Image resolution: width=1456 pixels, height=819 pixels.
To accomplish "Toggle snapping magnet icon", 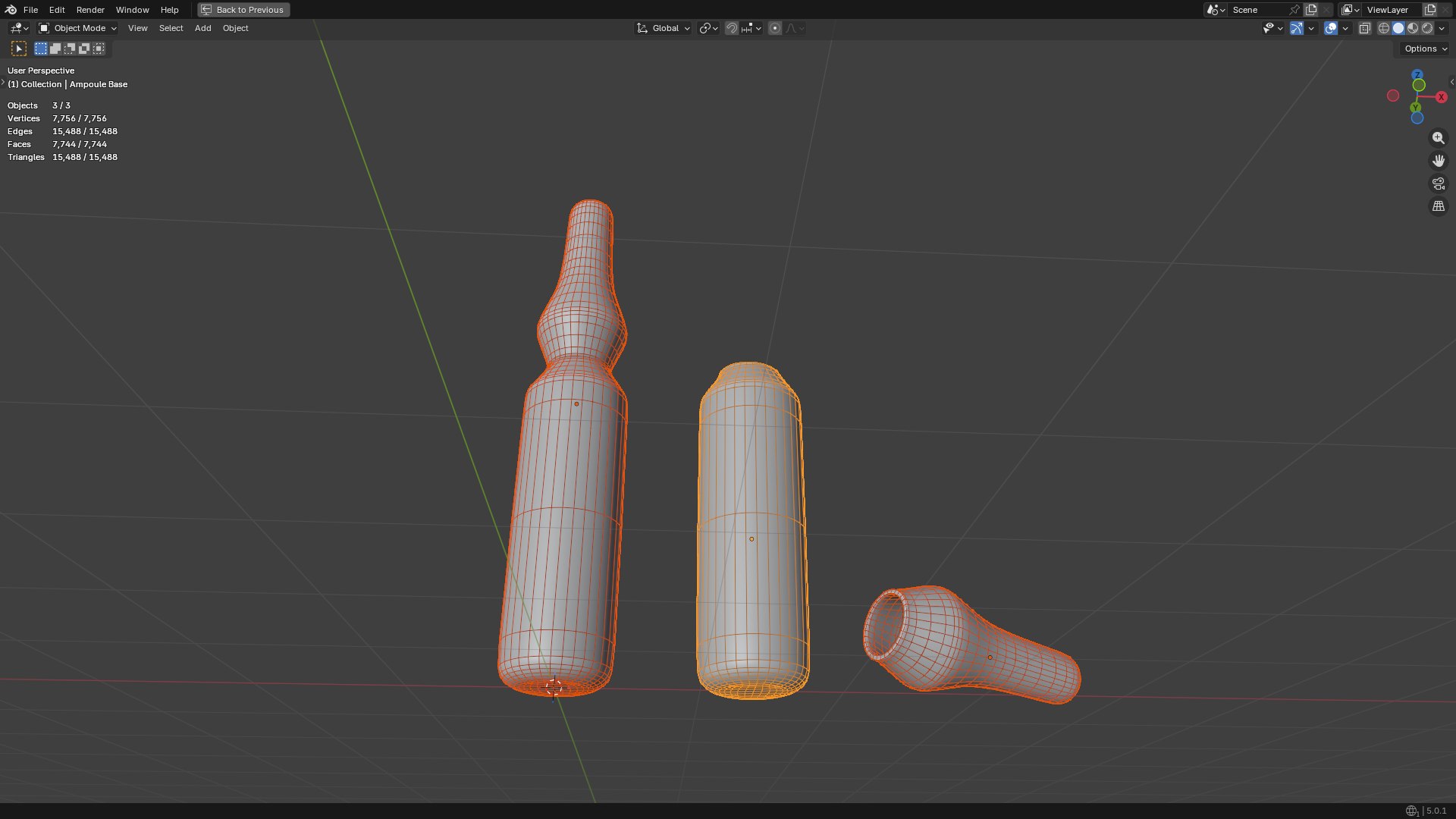I will 731,28.
